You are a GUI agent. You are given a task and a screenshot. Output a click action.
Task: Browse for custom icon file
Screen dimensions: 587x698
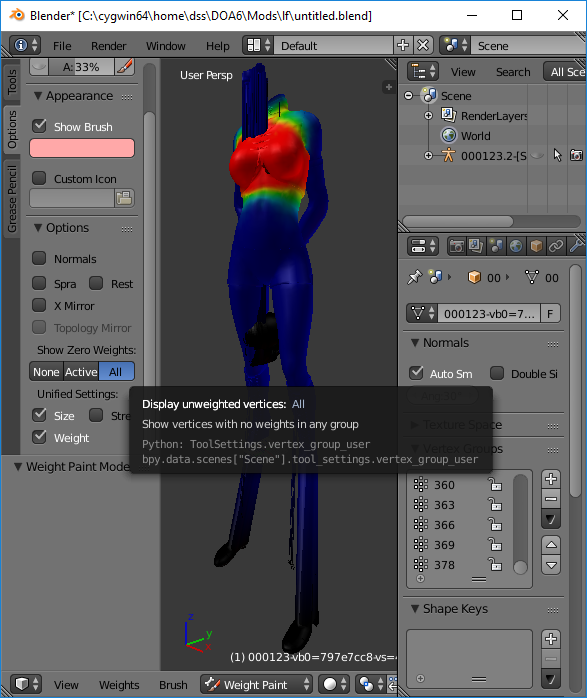[124, 198]
